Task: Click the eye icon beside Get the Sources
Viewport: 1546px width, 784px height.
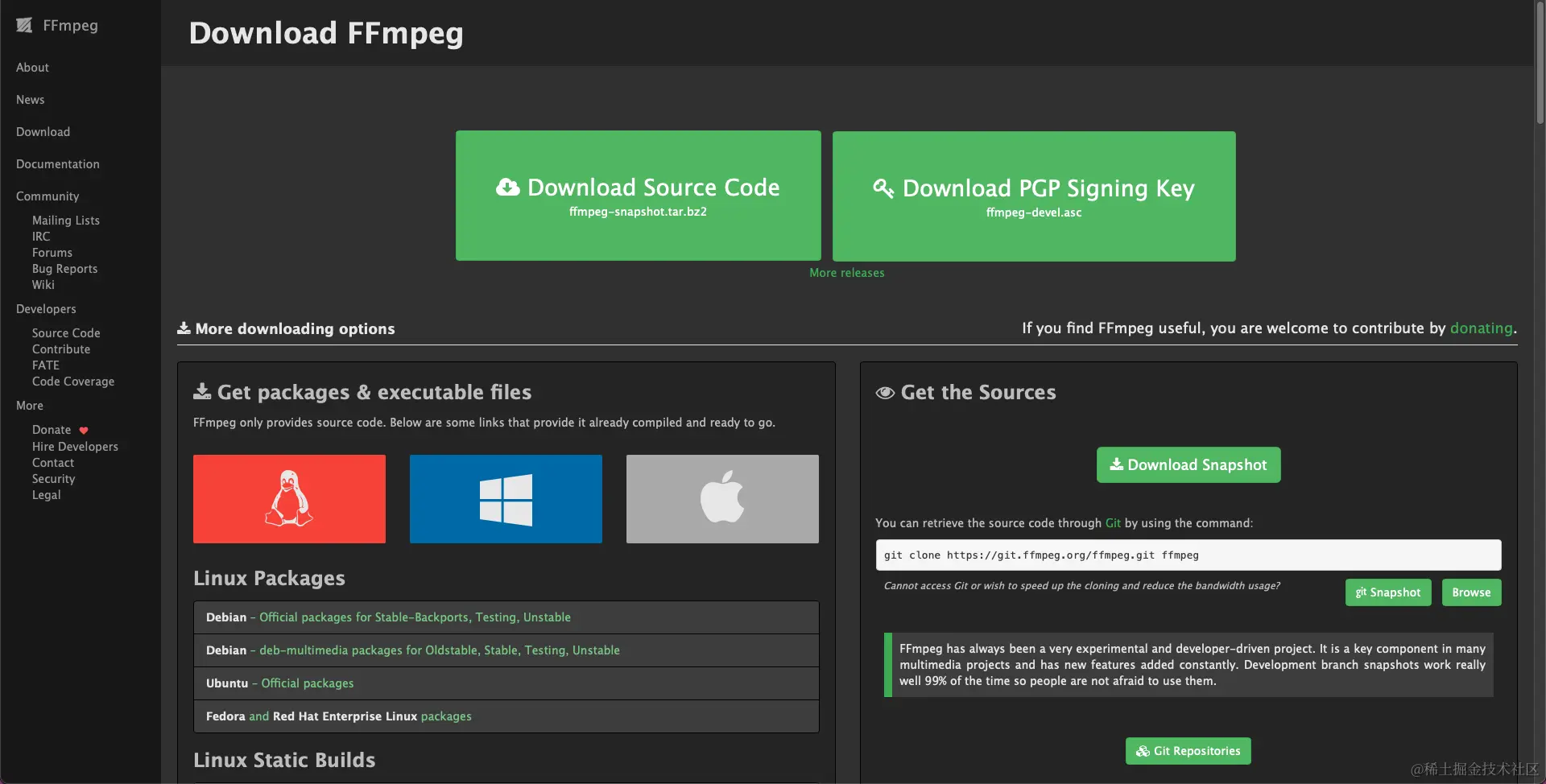Action: [x=885, y=393]
